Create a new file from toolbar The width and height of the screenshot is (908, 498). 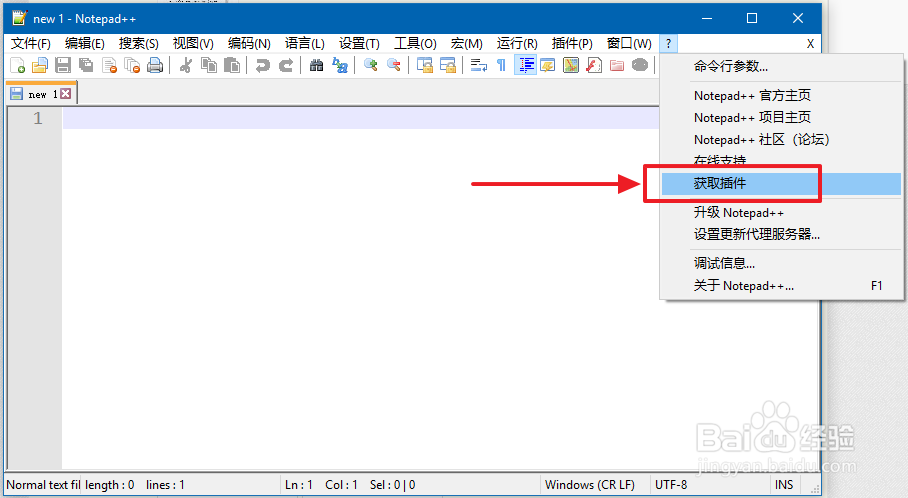(x=17, y=65)
